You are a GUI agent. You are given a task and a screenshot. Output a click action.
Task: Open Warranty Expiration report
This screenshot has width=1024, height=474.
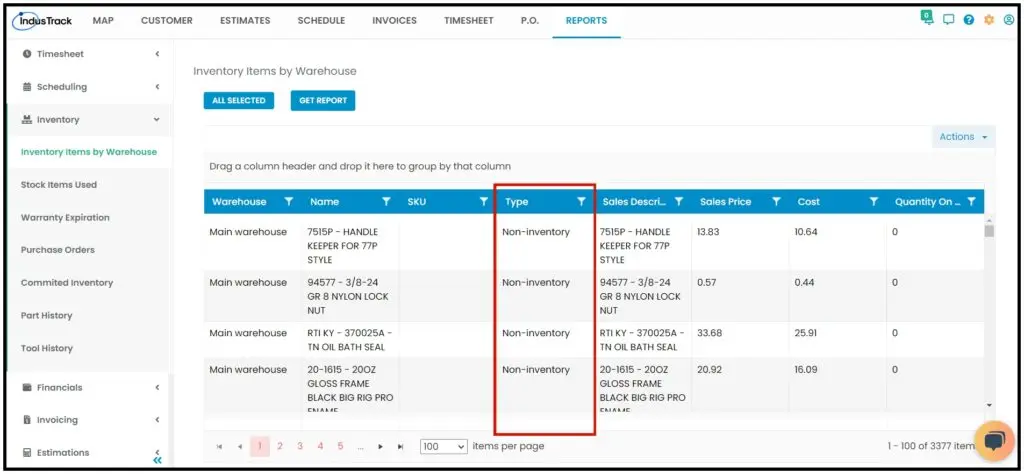coord(65,217)
